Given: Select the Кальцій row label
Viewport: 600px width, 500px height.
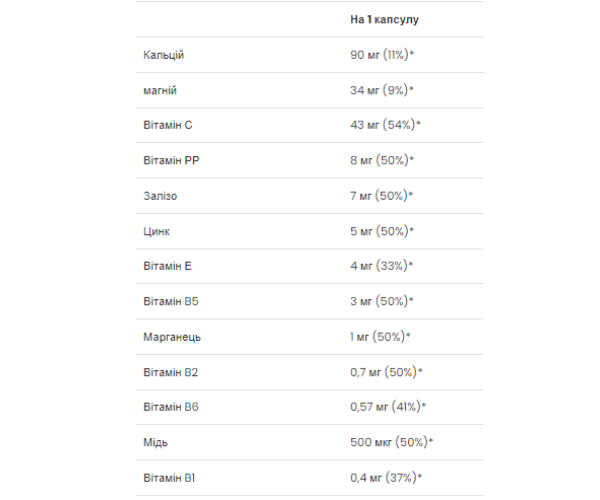Looking at the screenshot, I should [x=164, y=54].
